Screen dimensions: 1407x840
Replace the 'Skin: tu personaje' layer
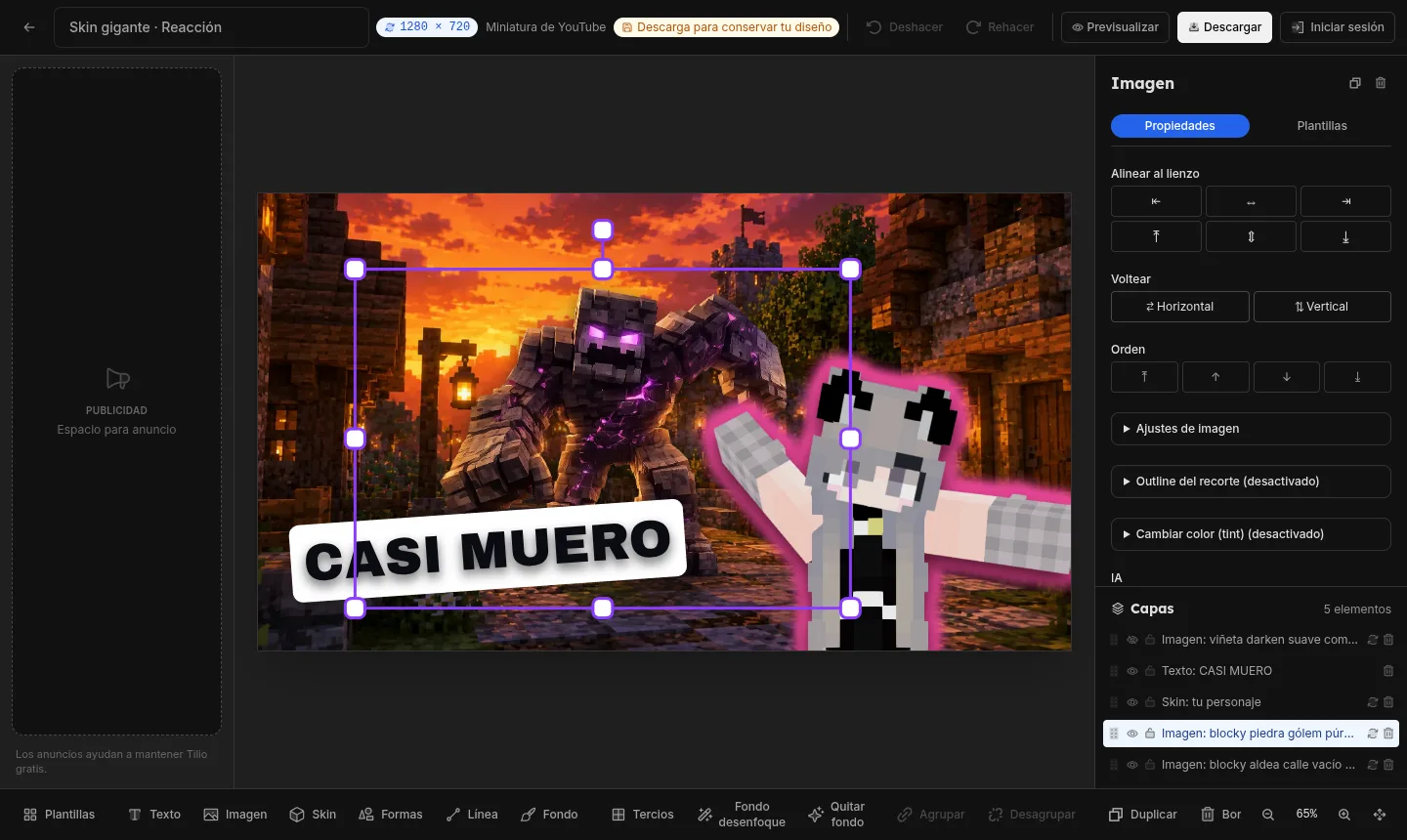(x=1373, y=702)
